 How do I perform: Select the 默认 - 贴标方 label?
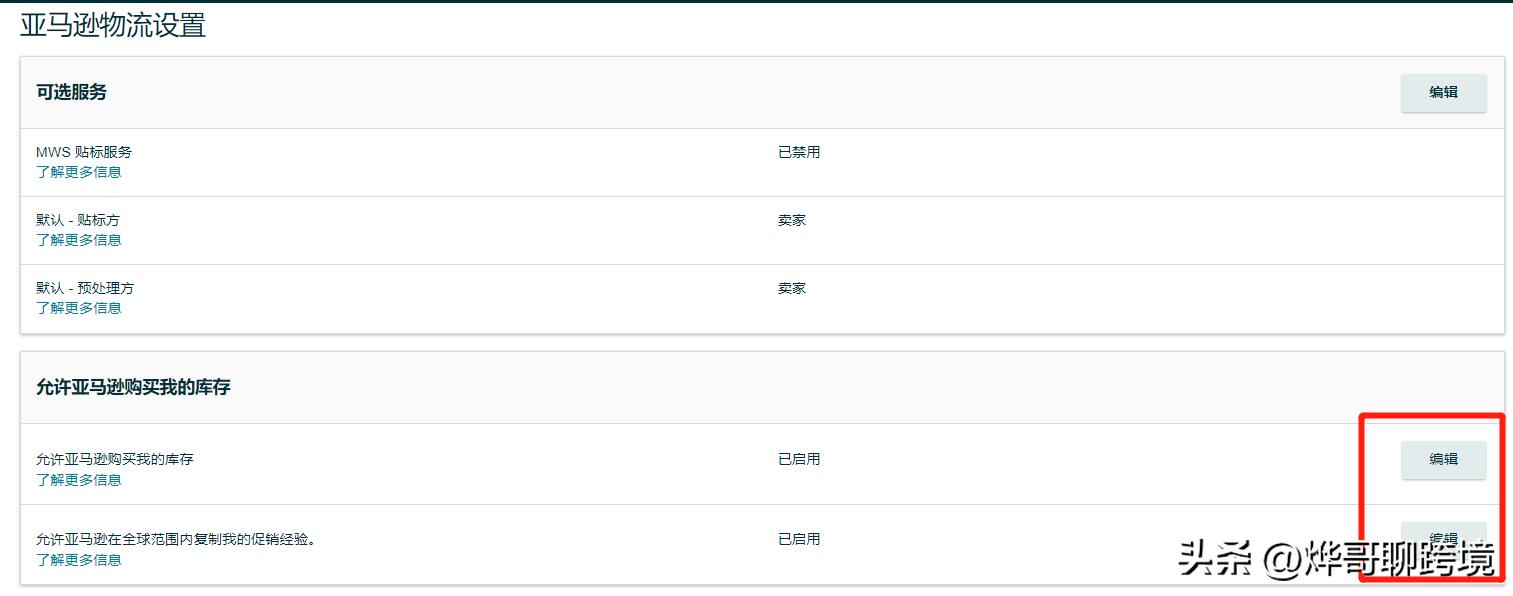78,220
